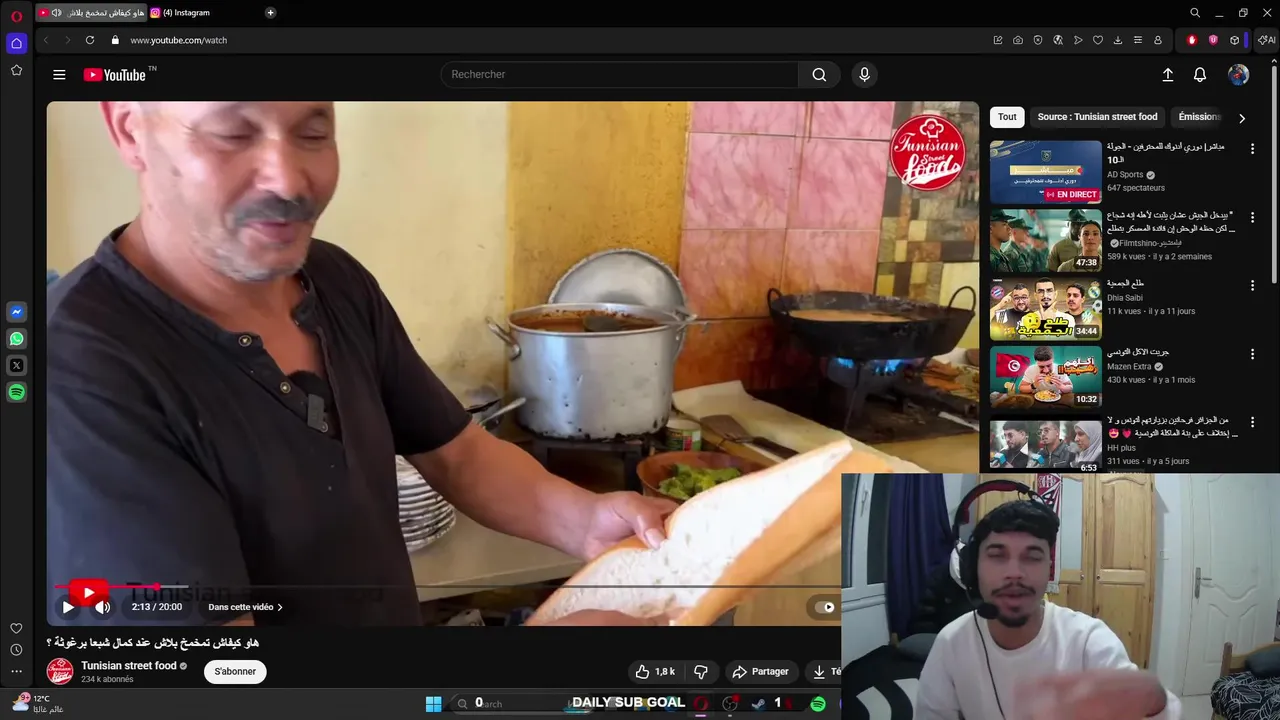Screen dimensions: 1280x720
Task: Open Opera sidebar home workspace icon
Action: [16, 43]
